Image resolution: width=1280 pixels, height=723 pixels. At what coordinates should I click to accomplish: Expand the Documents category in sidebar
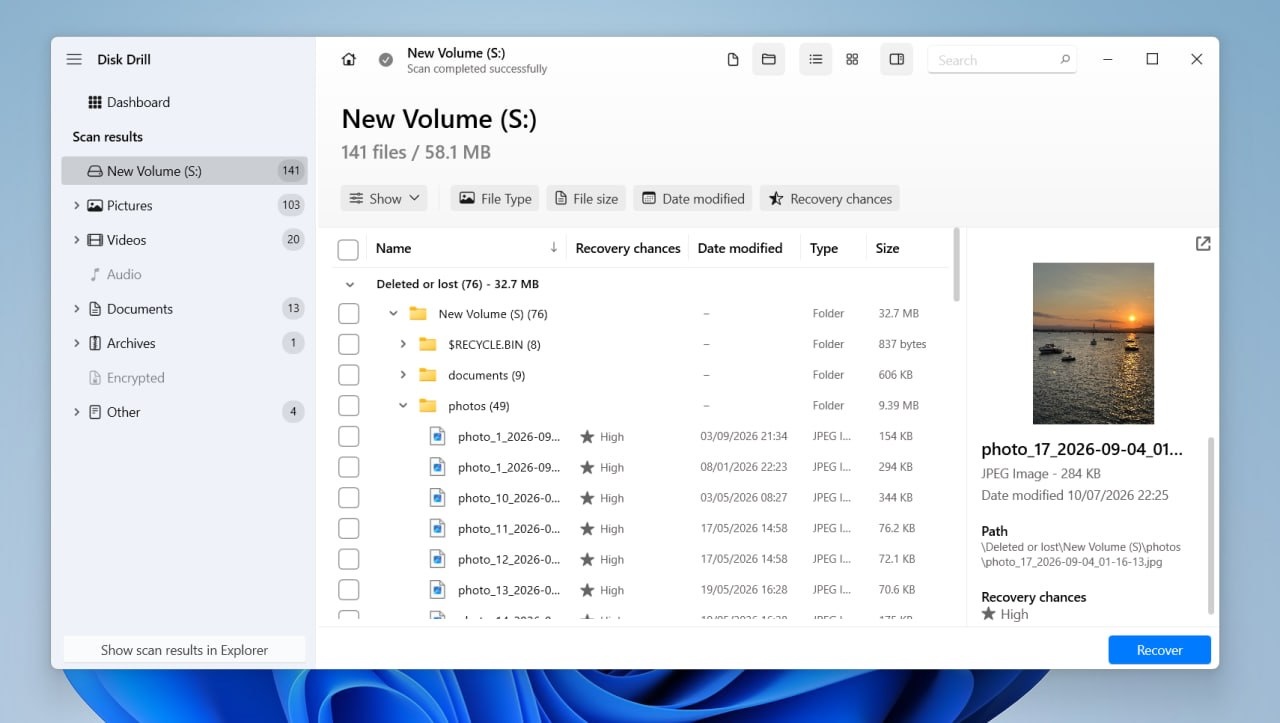pos(76,309)
